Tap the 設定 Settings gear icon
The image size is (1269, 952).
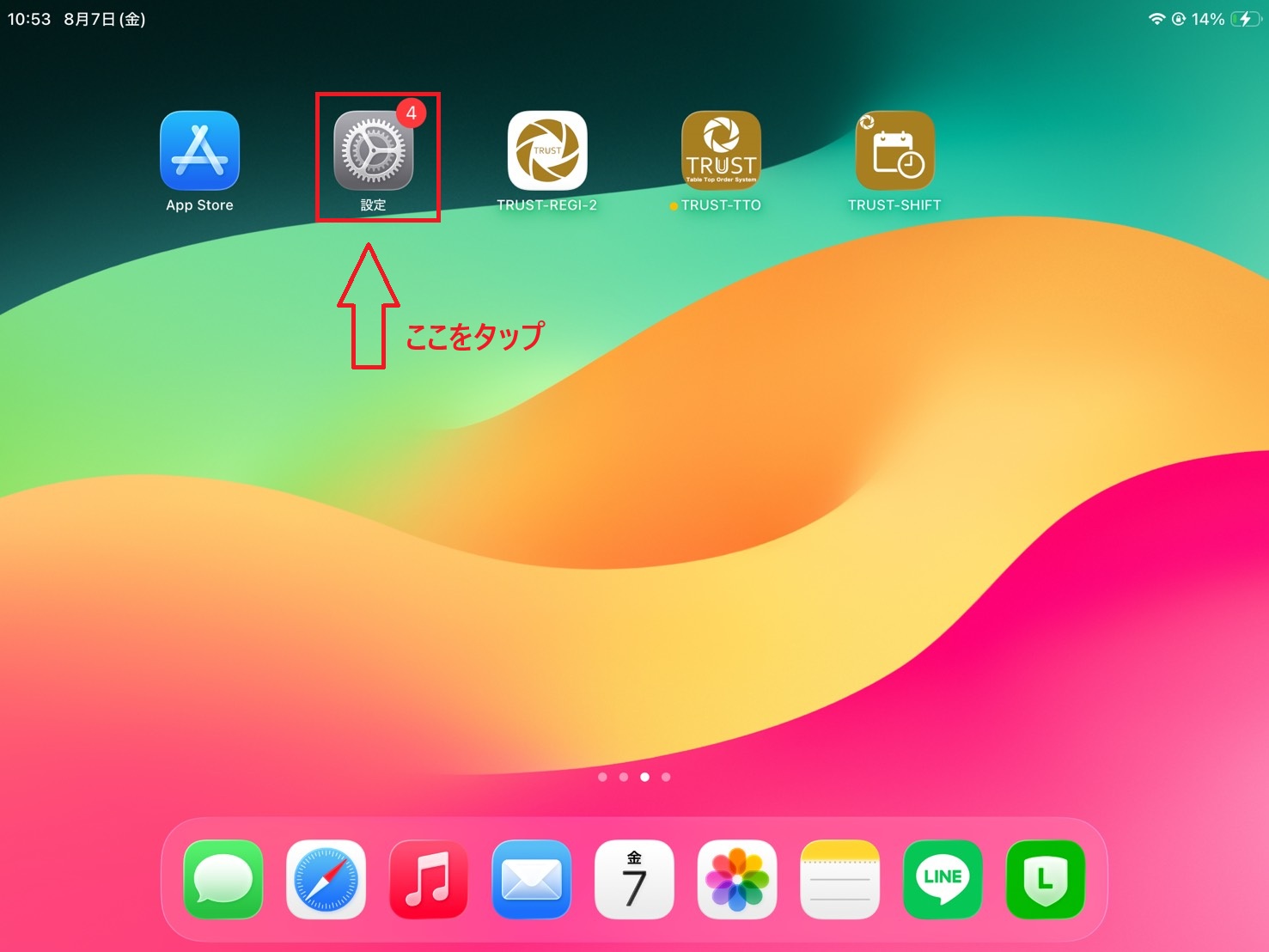click(x=373, y=150)
